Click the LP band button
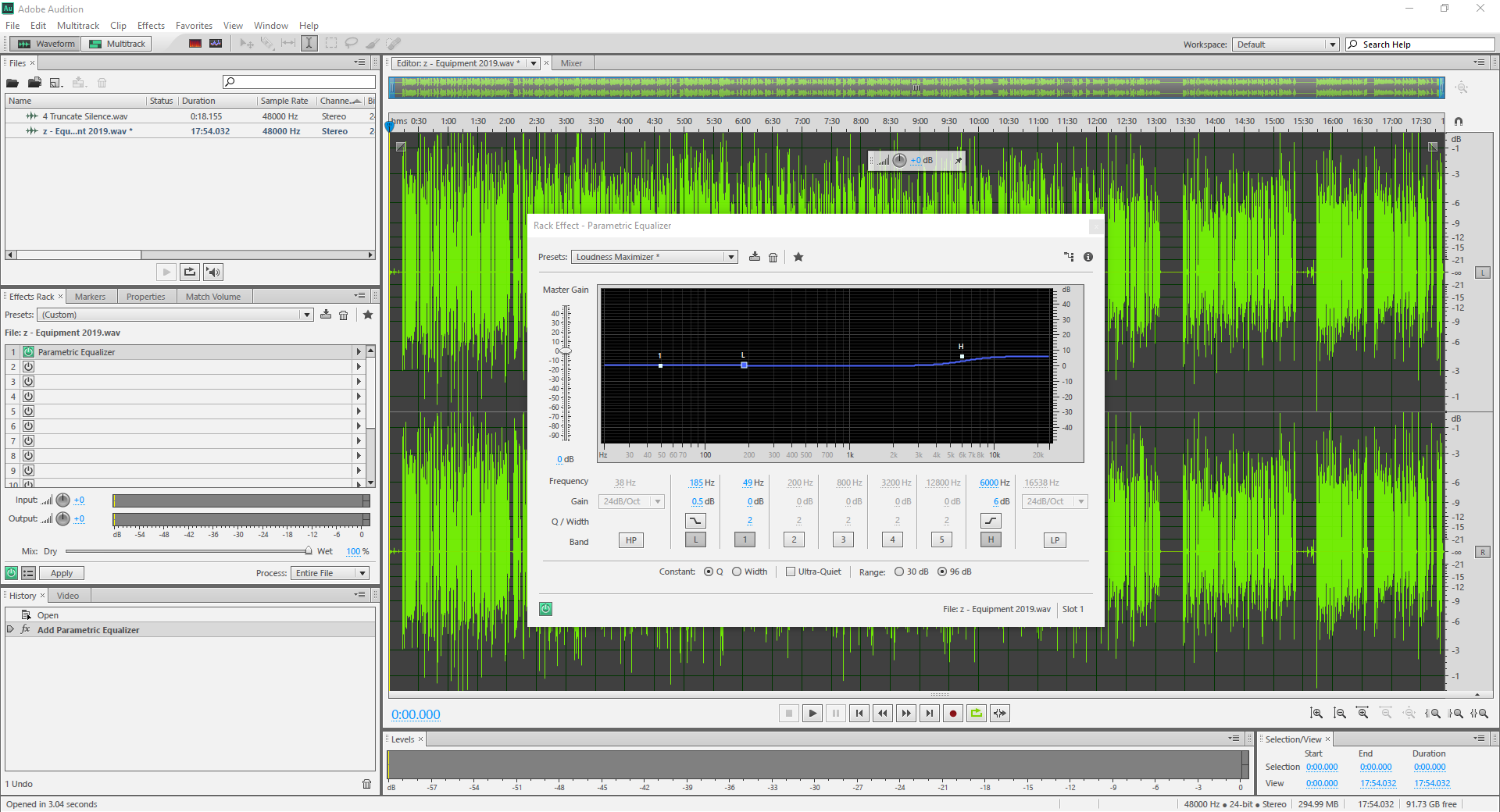Image resolution: width=1500 pixels, height=812 pixels. [x=1055, y=540]
